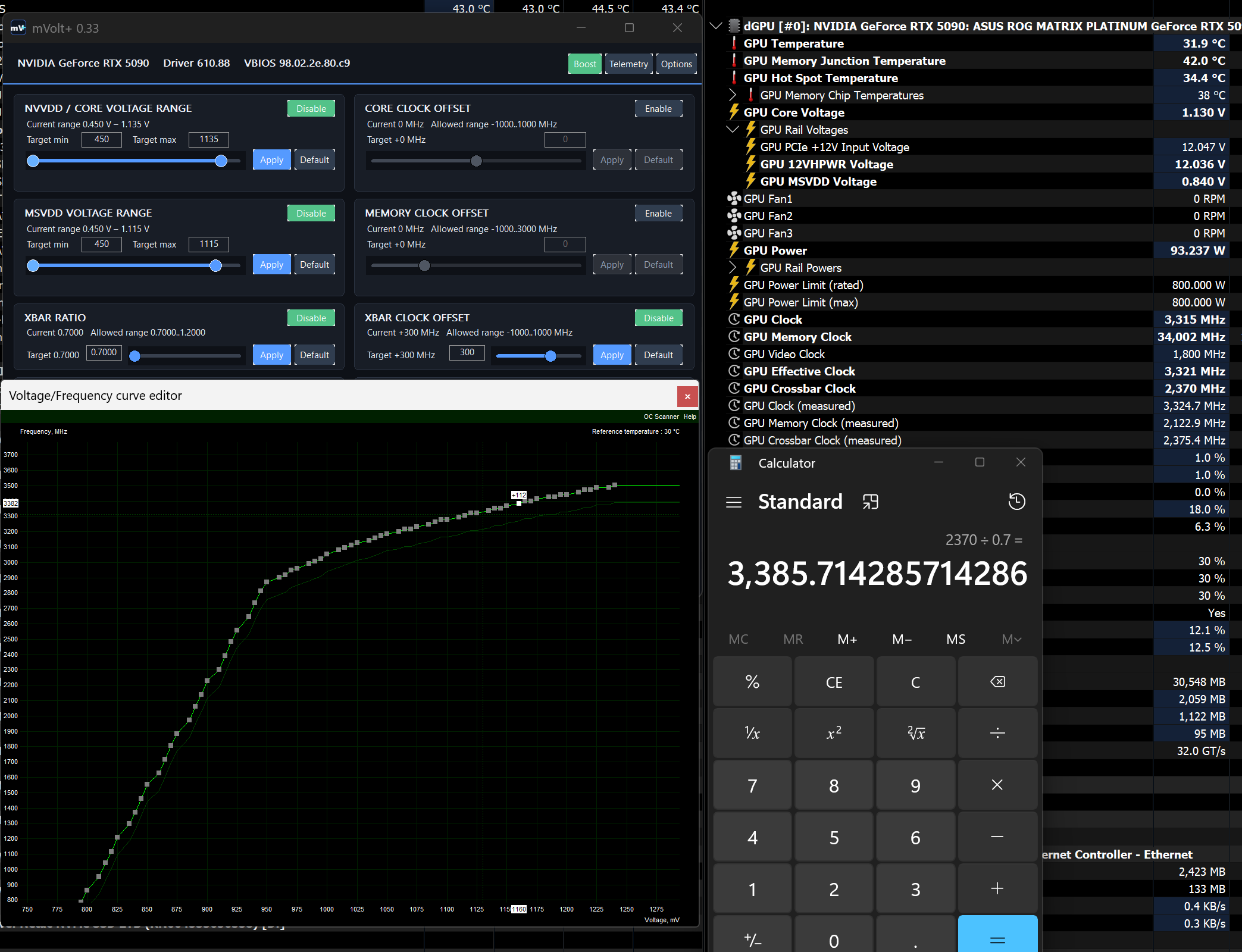The image size is (1242, 952).
Task: Open the Options tab in mVolt+
Action: (677, 64)
